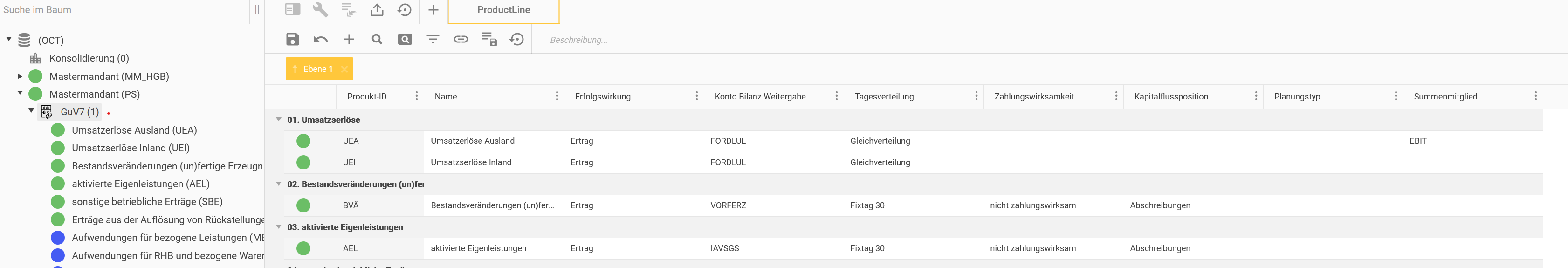Collapse the GuV7 (1) tree node
Image resolution: width=1568 pixels, height=268 pixels.
tap(31, 111)
